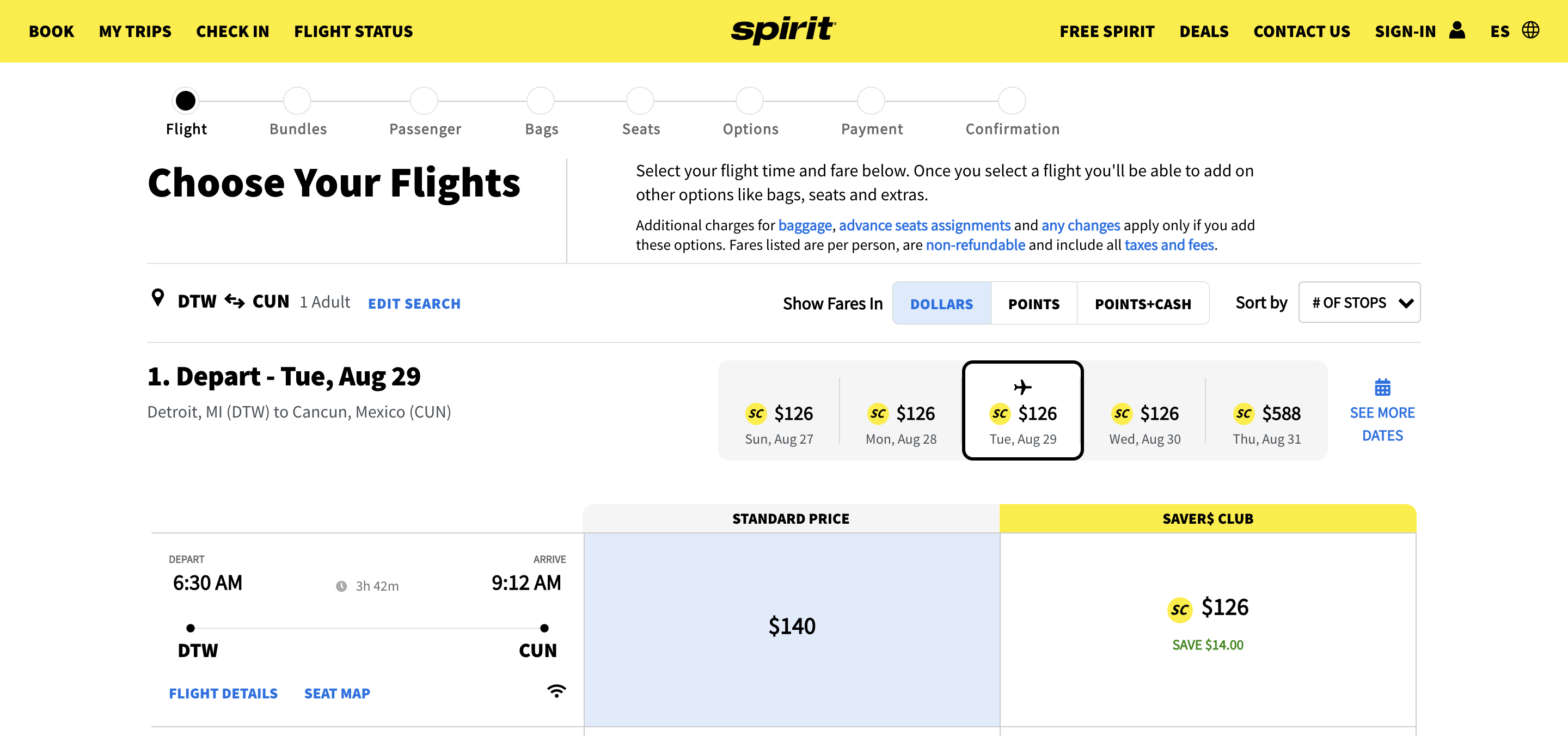The width and height of the screenshot is (1568, 736).
Task: Click the Saver$ Club SC badge beside $126 fare
Action: (x=1179, y=609)
